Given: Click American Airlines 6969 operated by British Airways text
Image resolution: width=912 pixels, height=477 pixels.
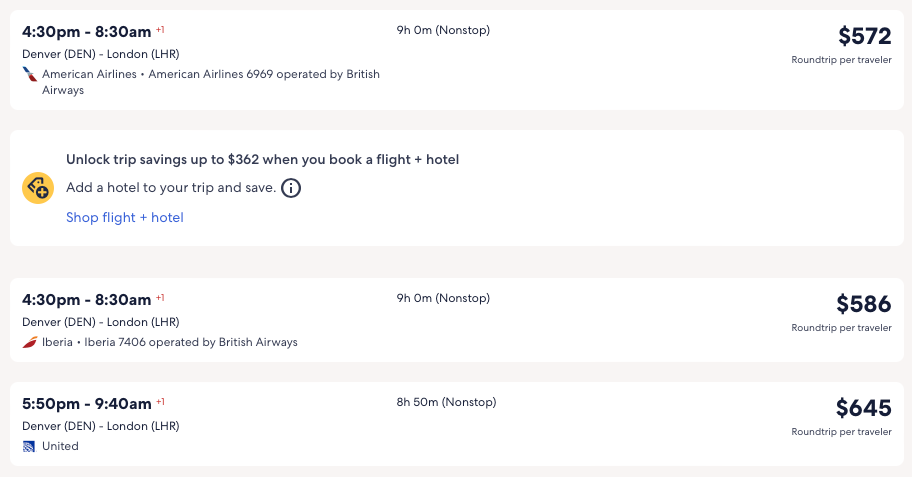Looking at the screenshot, I should click(264, 74).
